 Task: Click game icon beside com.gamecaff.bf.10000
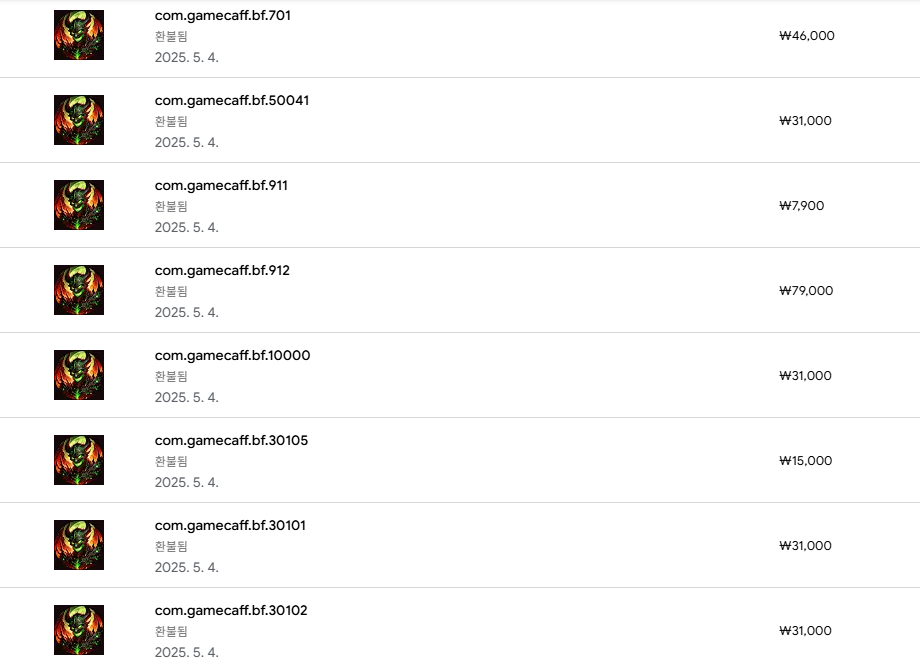[79, 375]
